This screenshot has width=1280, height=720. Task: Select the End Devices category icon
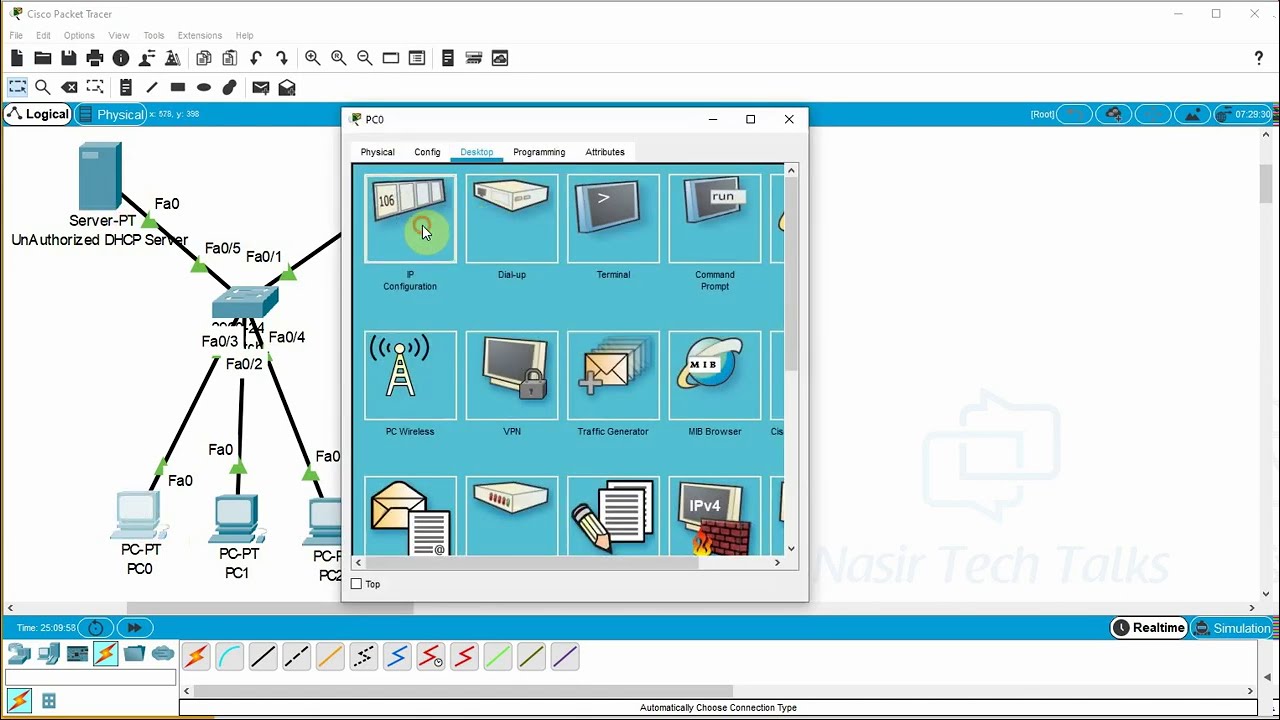coord(48,654)
